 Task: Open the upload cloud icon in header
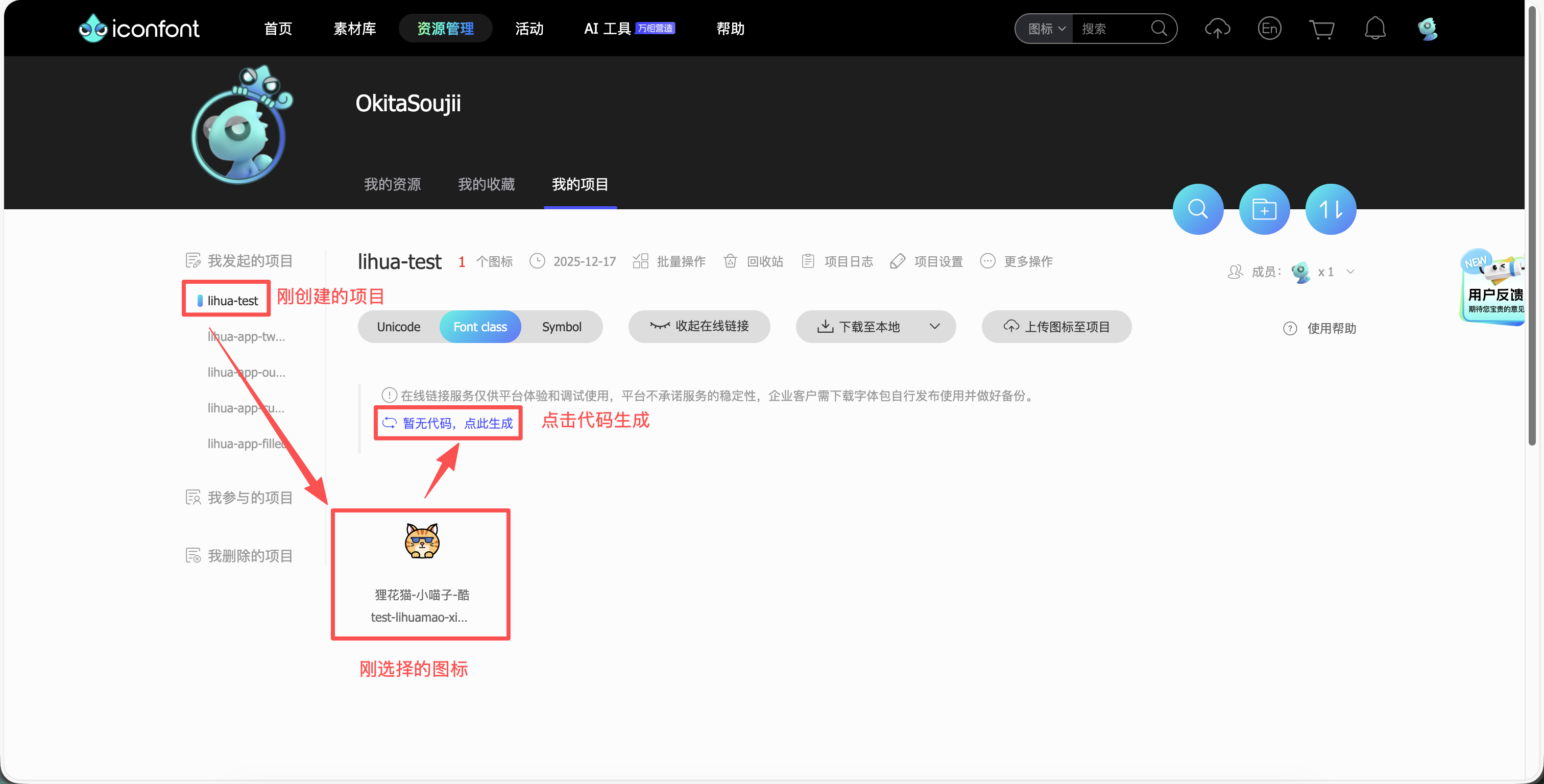tap(1217, 28)
